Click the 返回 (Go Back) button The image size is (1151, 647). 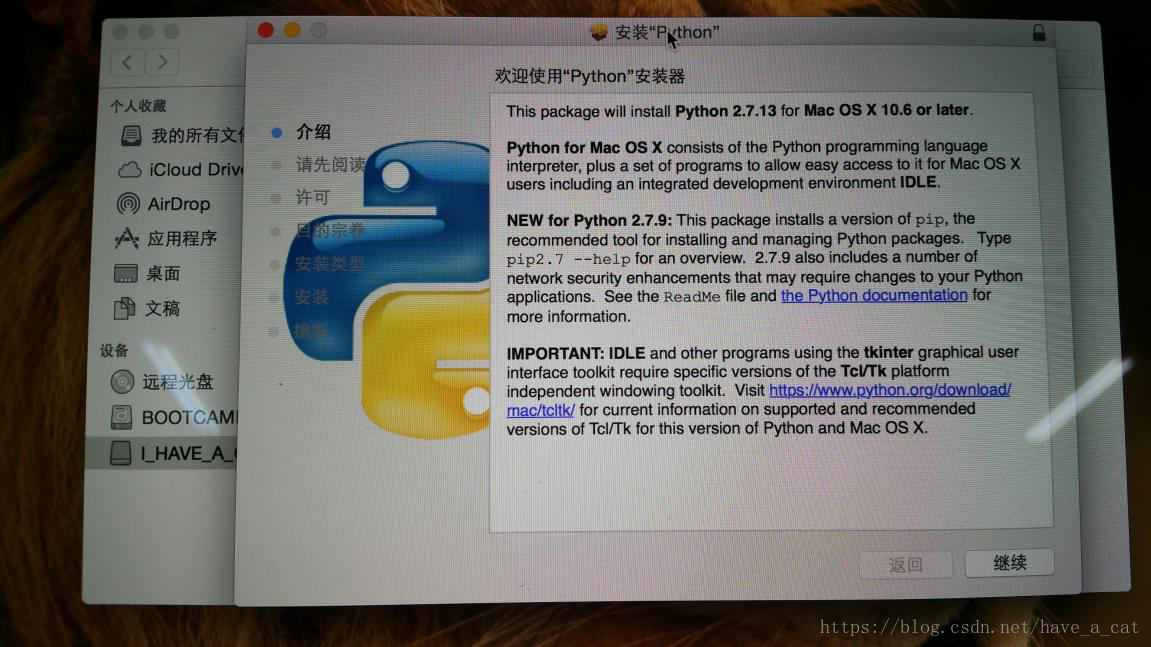(x=906, y=565)
